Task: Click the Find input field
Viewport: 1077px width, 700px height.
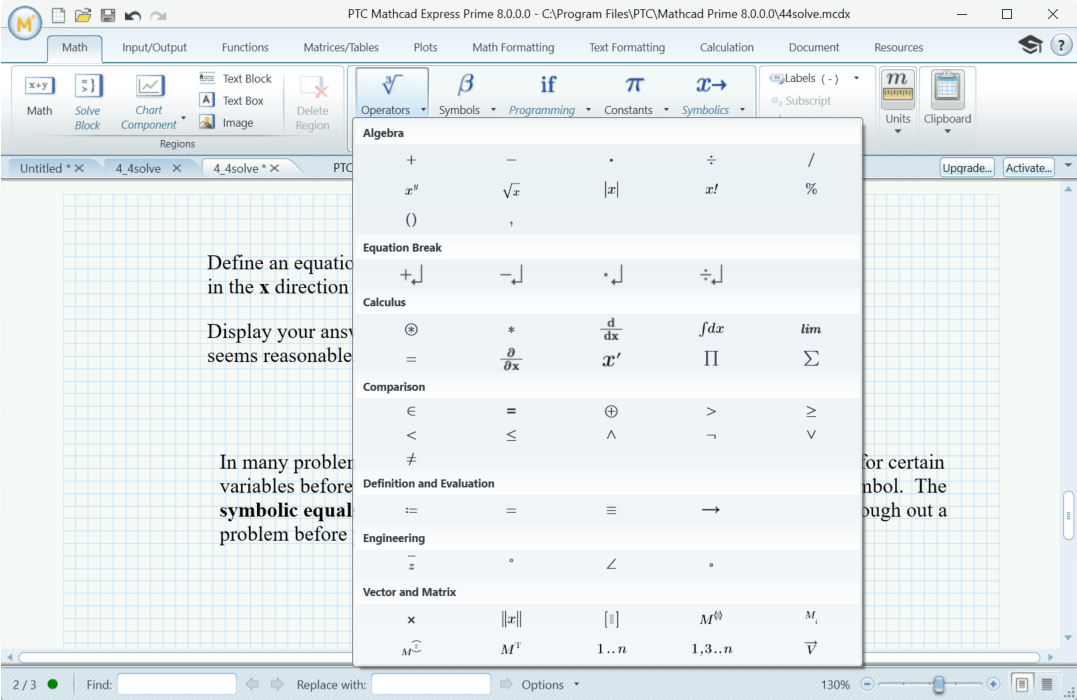Action: (x=177, y=684)
